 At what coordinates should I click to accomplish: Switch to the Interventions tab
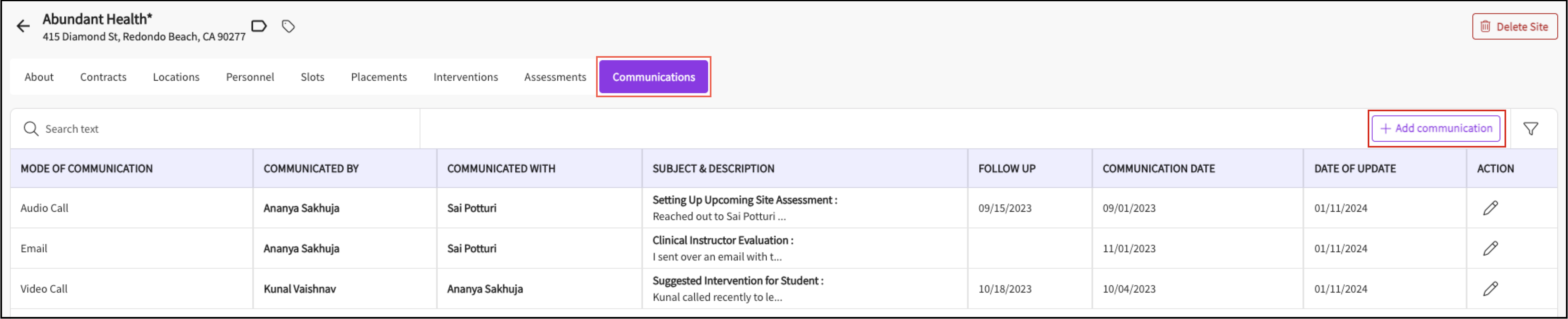[x=466, y=77]
